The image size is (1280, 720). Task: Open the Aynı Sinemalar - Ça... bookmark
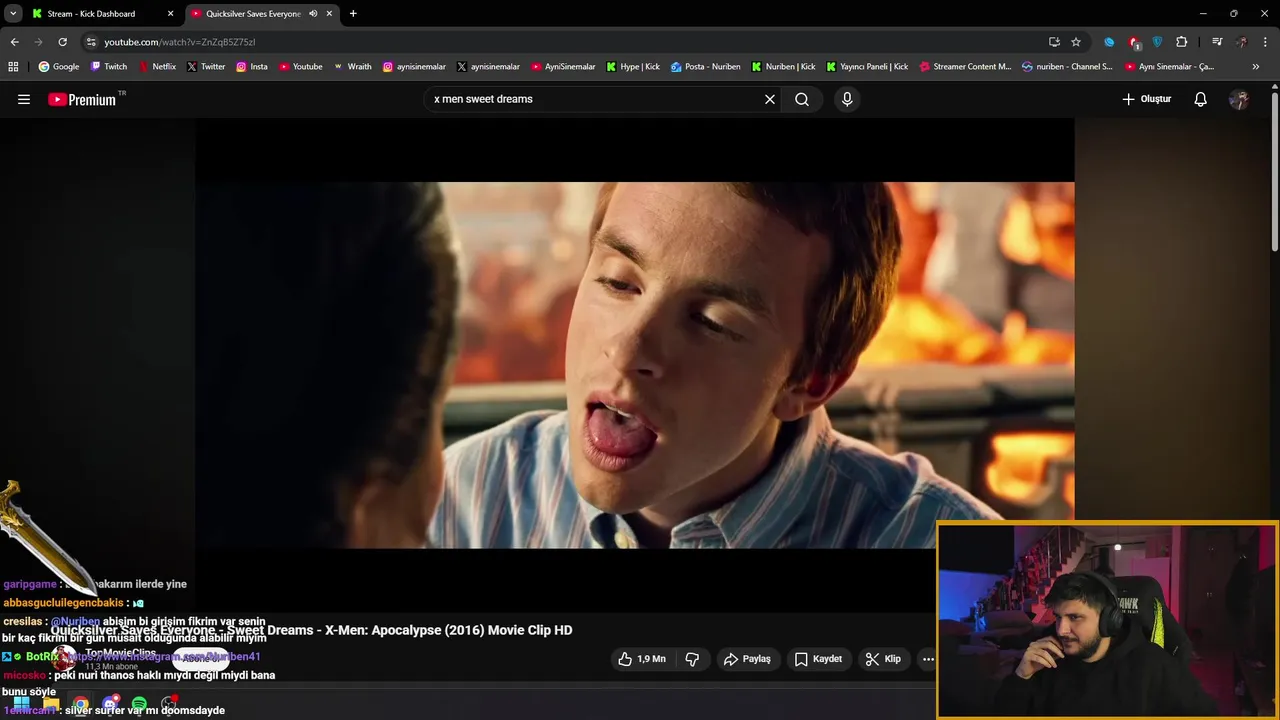(1169, 67)
